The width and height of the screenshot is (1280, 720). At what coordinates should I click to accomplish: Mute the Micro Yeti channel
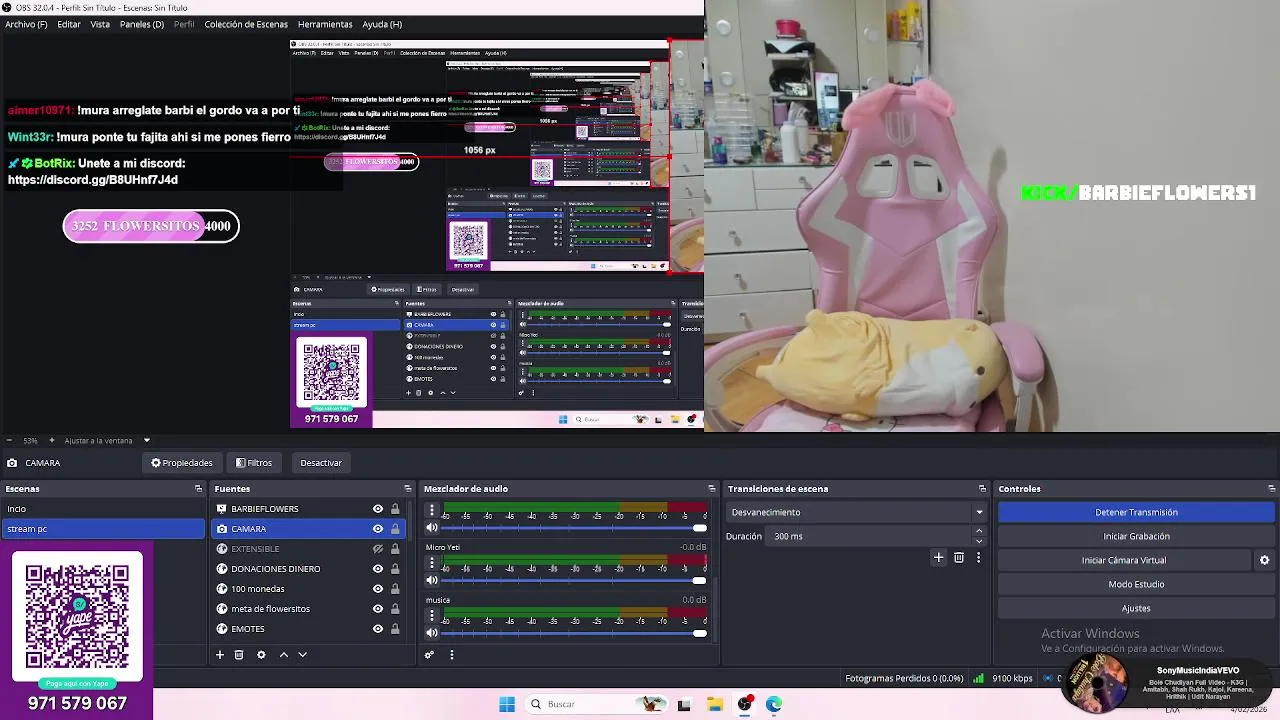432,580
